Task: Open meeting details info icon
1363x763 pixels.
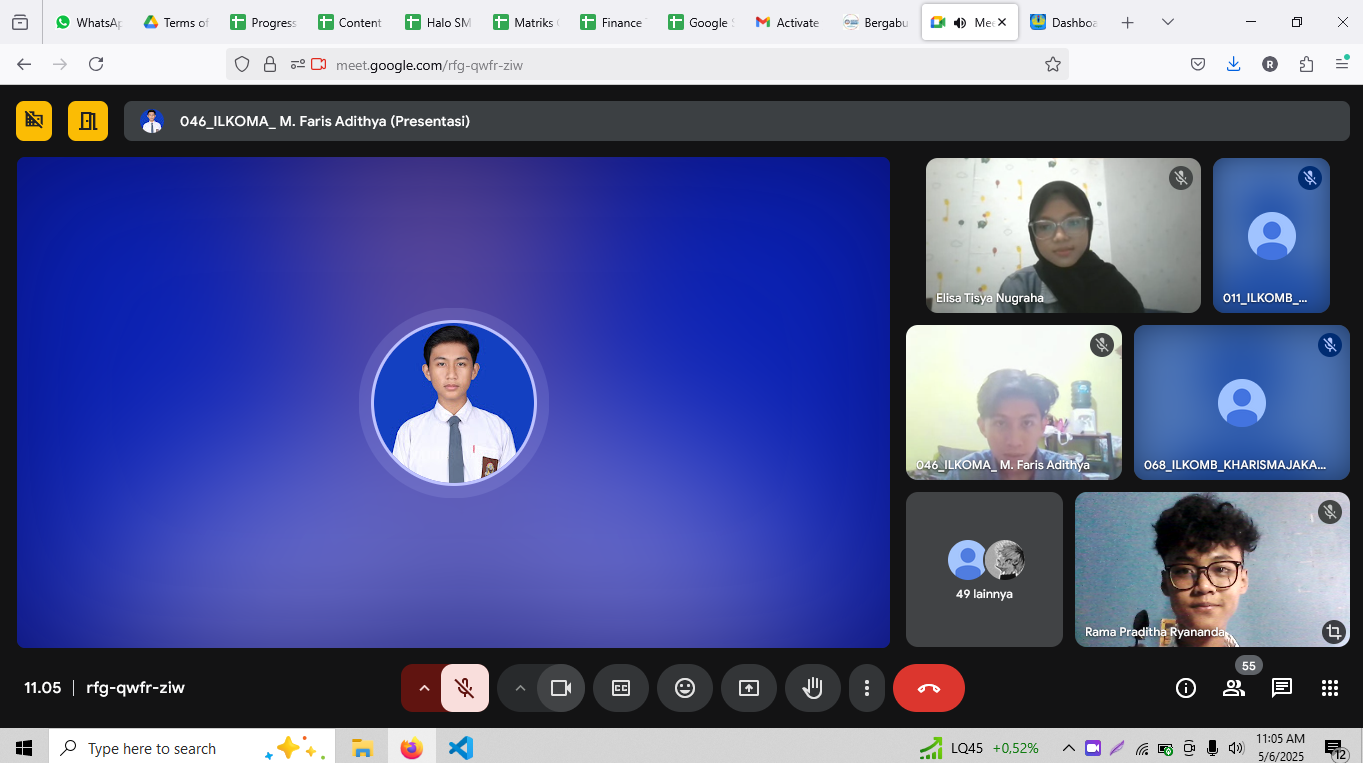Action: click(1185, 688)
